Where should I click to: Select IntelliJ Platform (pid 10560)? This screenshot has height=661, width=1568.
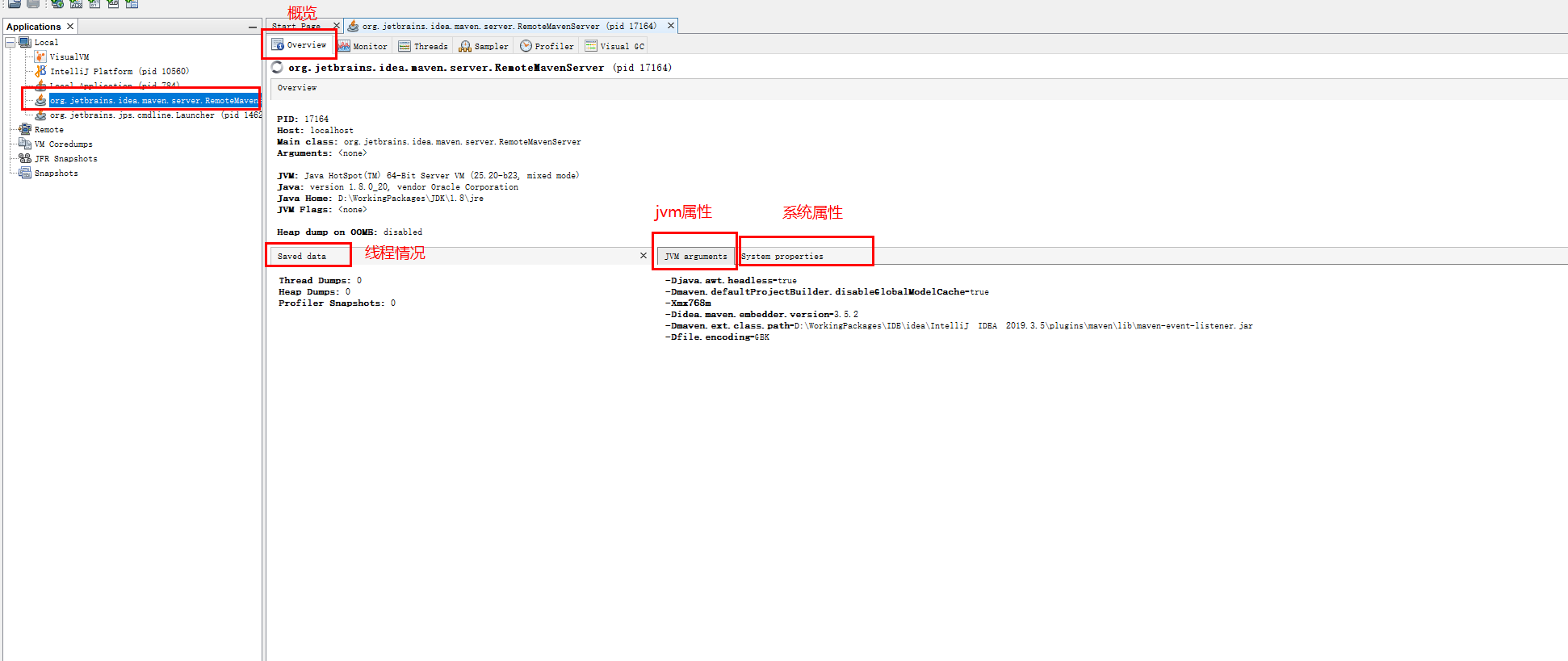119,71
